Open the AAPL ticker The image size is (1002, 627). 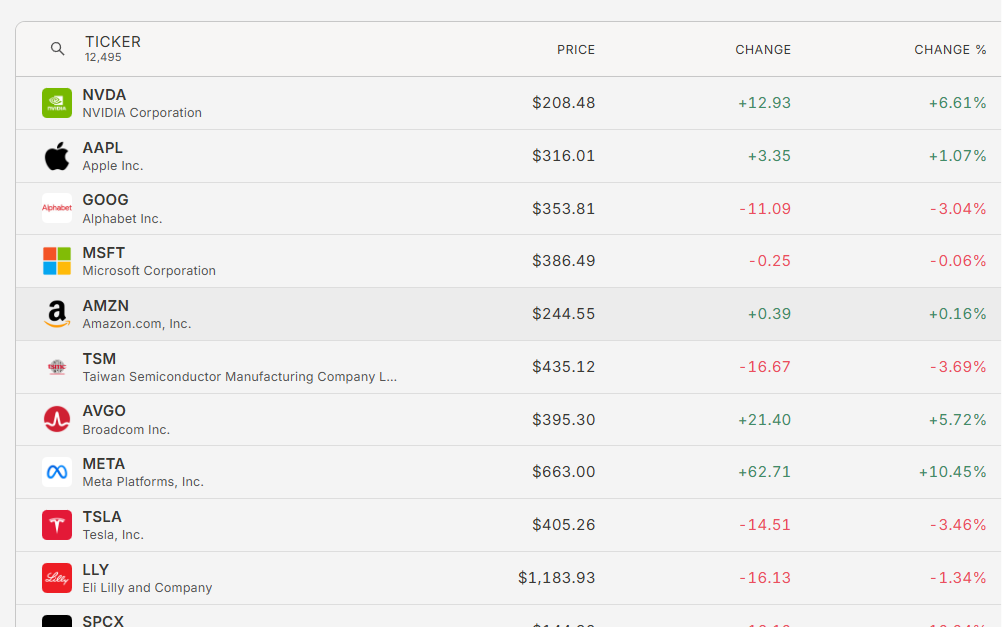[x=102, y=148]
